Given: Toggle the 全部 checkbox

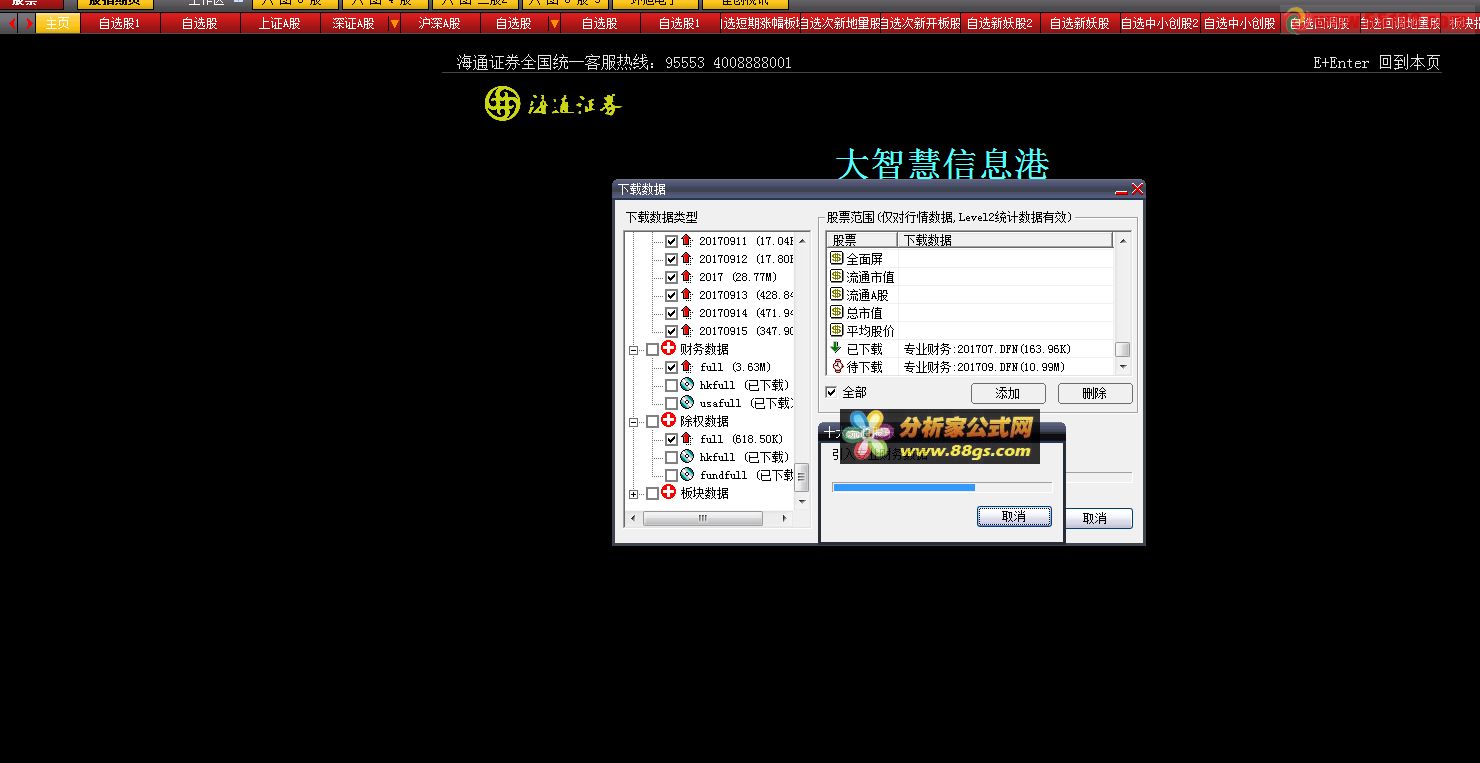Looking at the screenshot, I should (831, 392).
